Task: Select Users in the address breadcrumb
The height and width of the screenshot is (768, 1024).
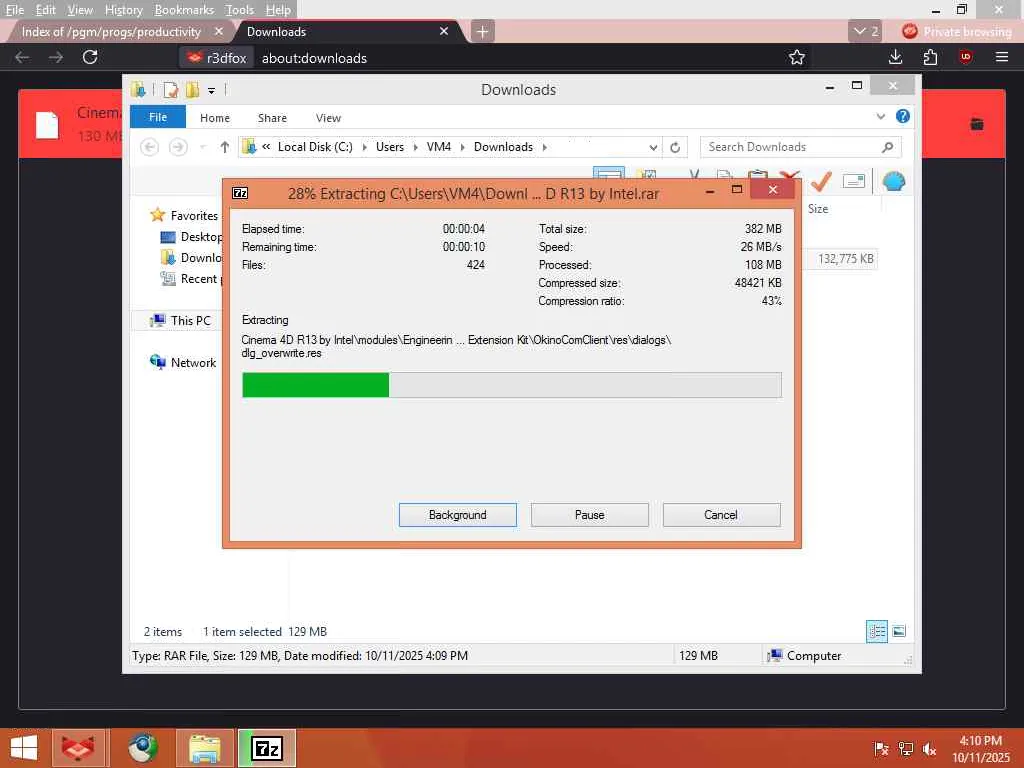Action: (390, 147)
